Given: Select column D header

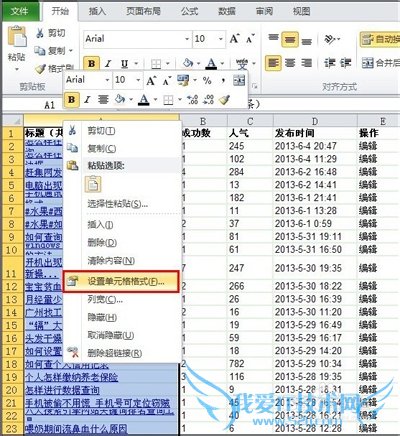Looking at the screenshot, I should coord(315,121).
